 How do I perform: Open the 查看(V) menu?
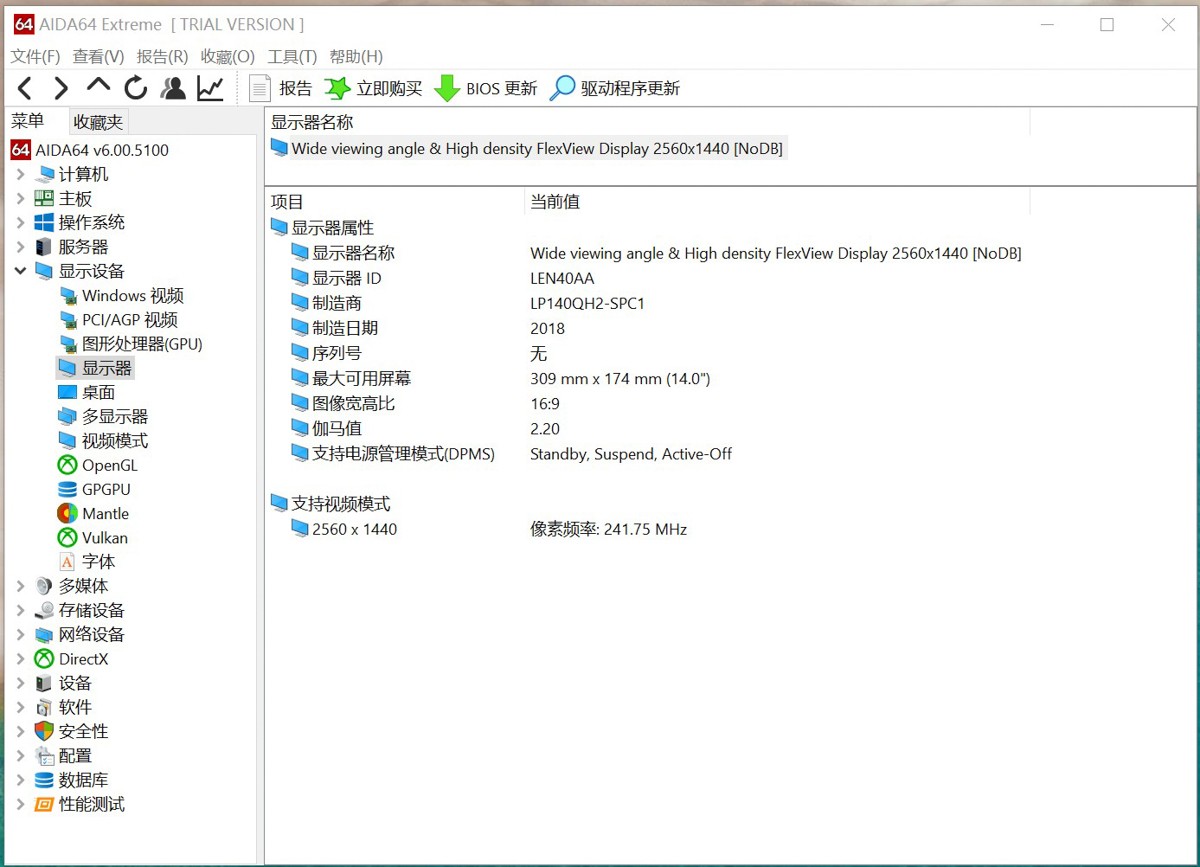pos(98,57)
